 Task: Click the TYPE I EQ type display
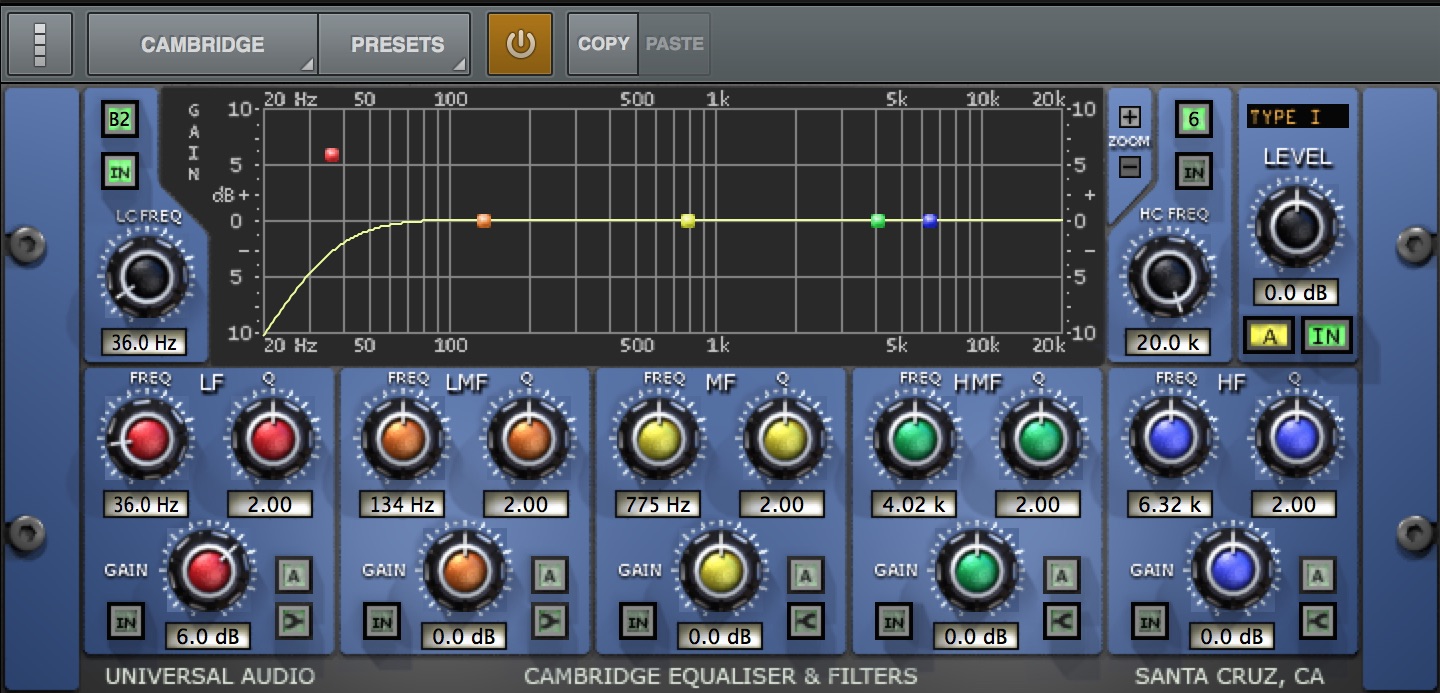click(1297, 117)
